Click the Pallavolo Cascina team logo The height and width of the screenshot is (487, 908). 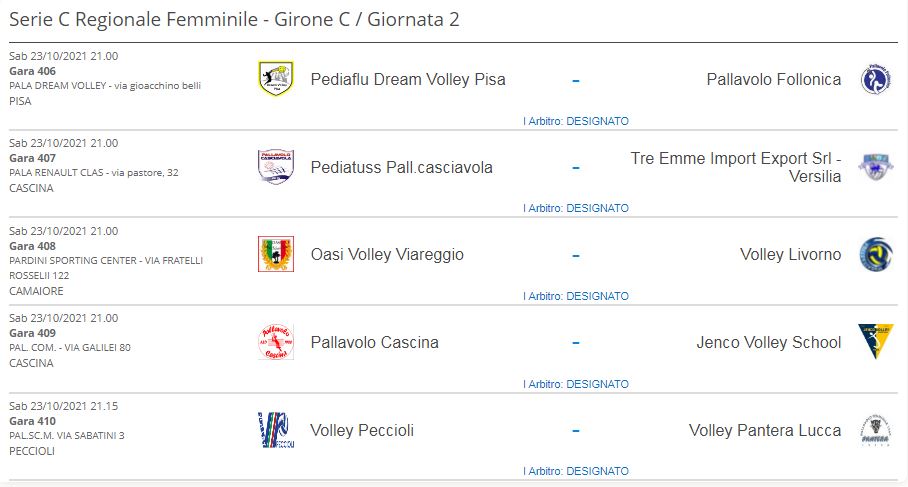(275, 342)
